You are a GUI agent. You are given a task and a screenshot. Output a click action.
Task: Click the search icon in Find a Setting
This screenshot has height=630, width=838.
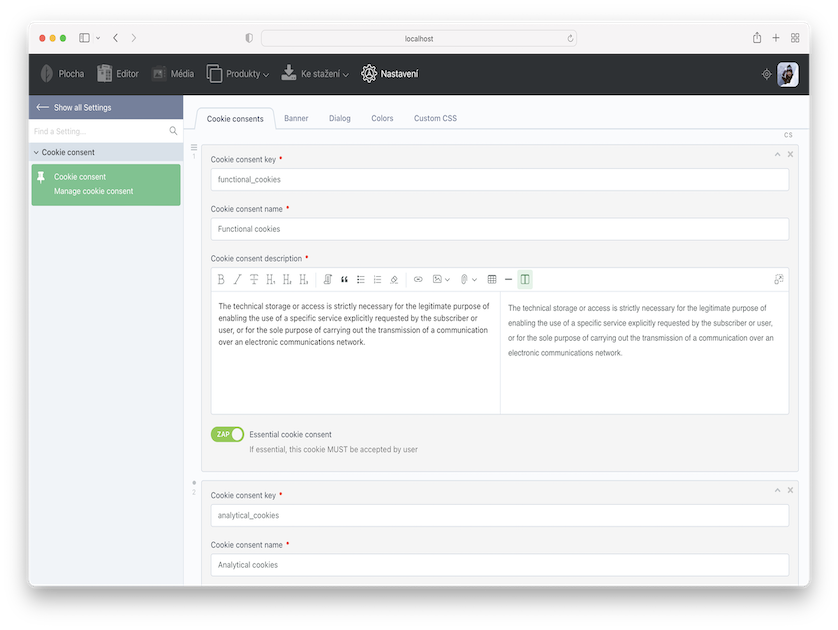click(x=173, y=131)
